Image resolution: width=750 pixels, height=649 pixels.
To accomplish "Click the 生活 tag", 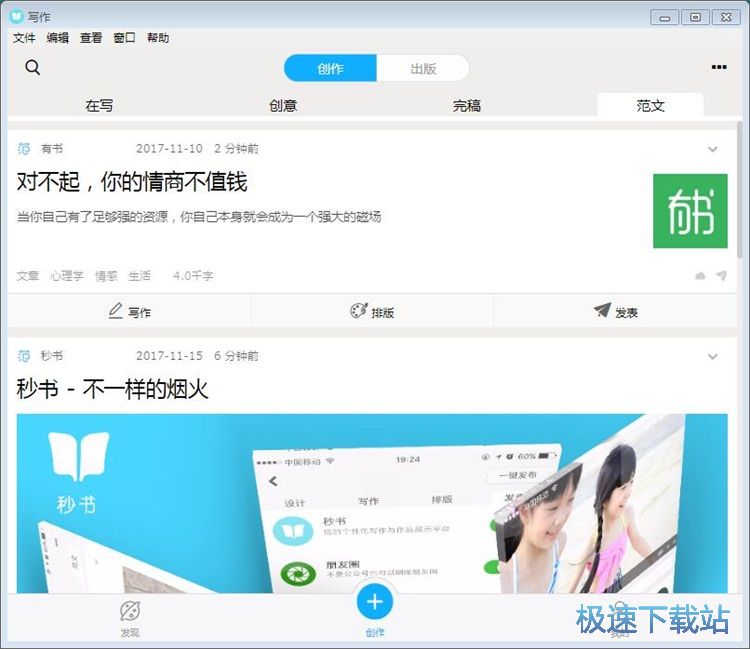I will pos(140,275).
